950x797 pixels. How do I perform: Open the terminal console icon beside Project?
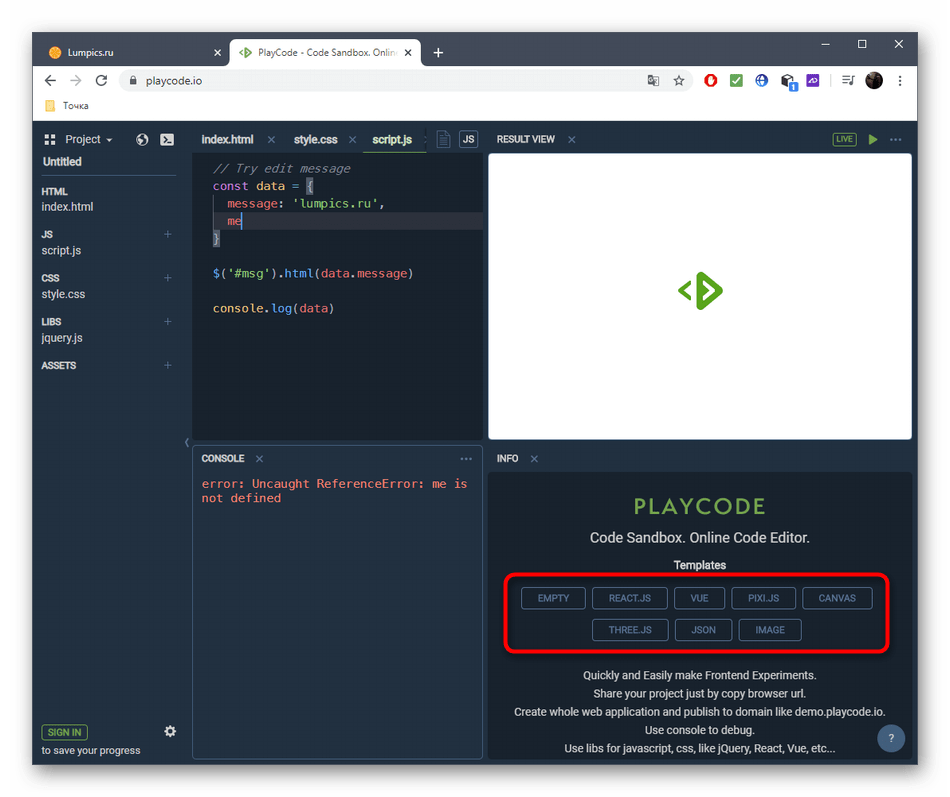[x=168, y=140]
